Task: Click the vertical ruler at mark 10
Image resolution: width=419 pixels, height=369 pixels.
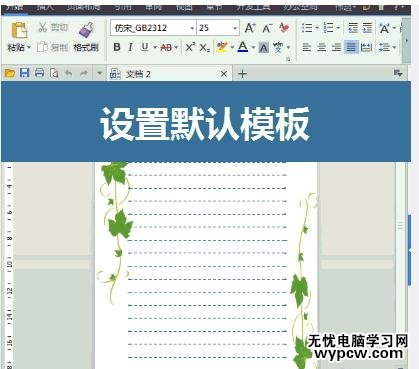Action: pyautogui.click(x=9, y=265)
